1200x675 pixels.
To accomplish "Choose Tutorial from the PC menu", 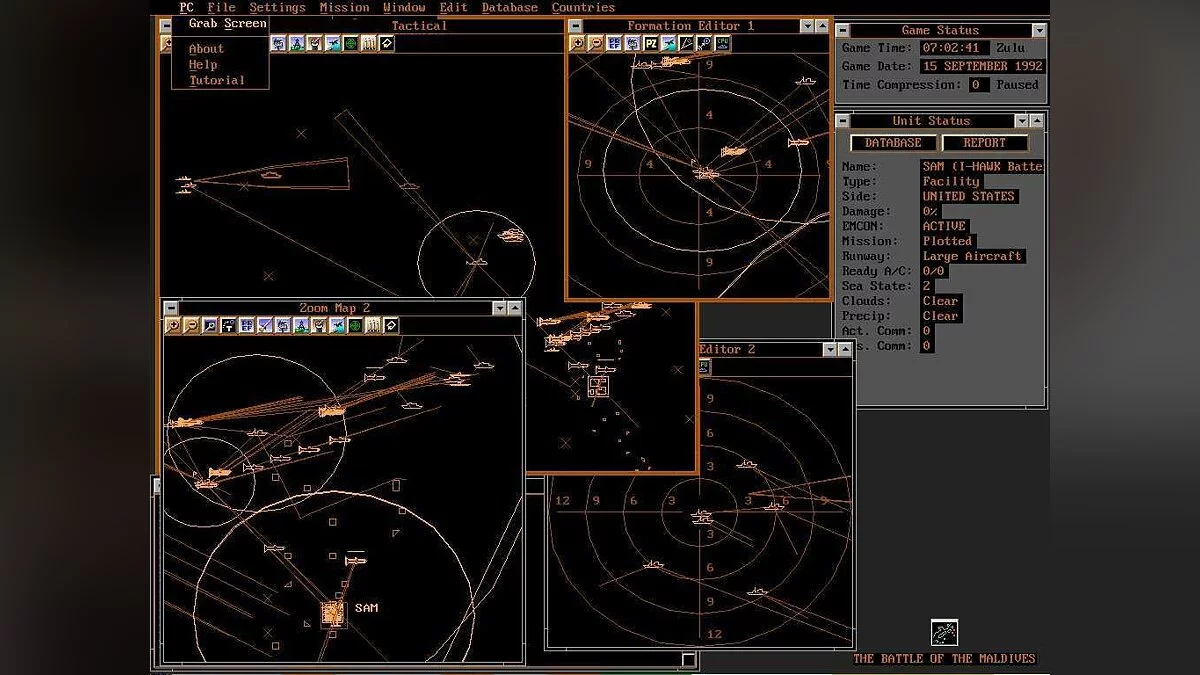I will (217, 80).
